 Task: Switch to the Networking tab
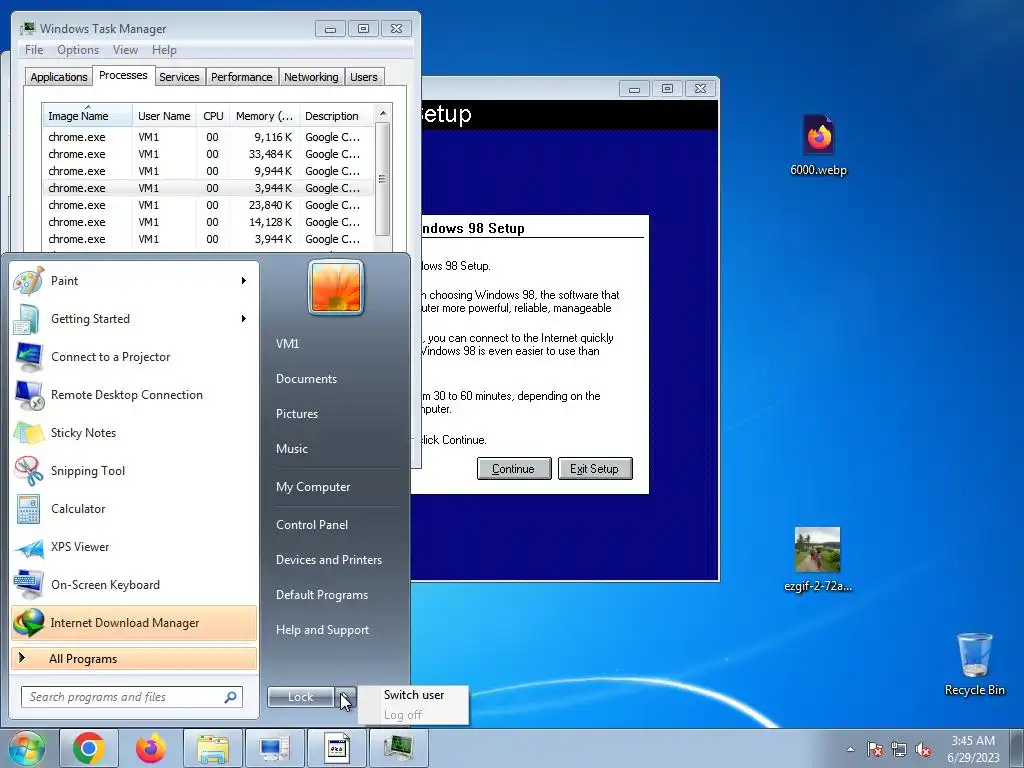click(x=311, y=77)
